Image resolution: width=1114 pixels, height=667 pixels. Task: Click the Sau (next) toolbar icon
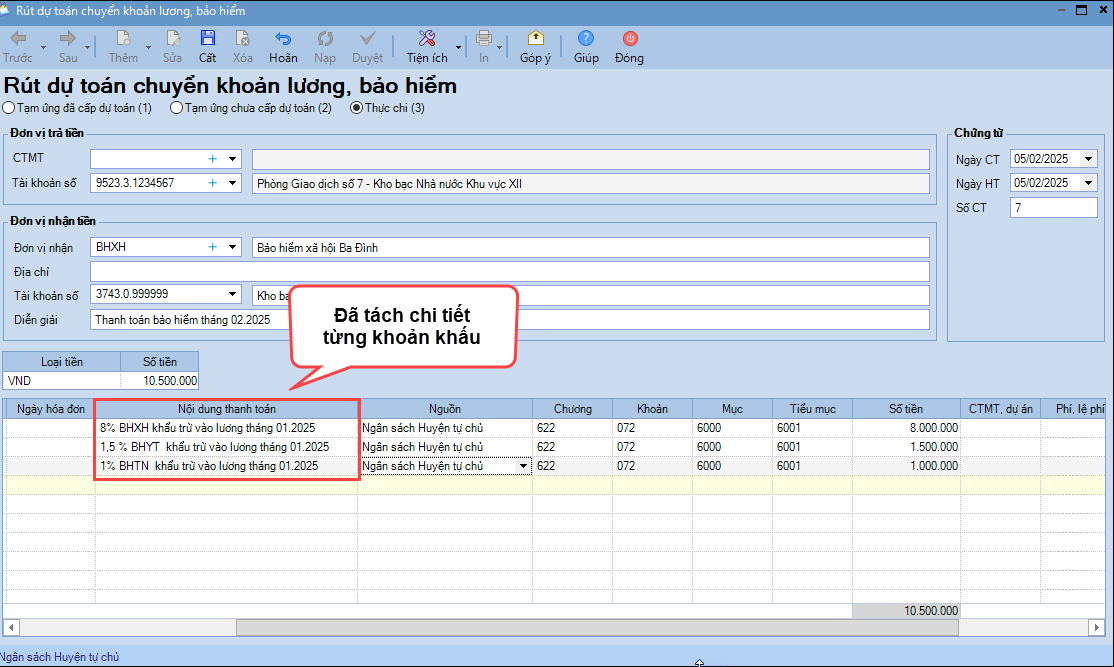coord(67,38)
